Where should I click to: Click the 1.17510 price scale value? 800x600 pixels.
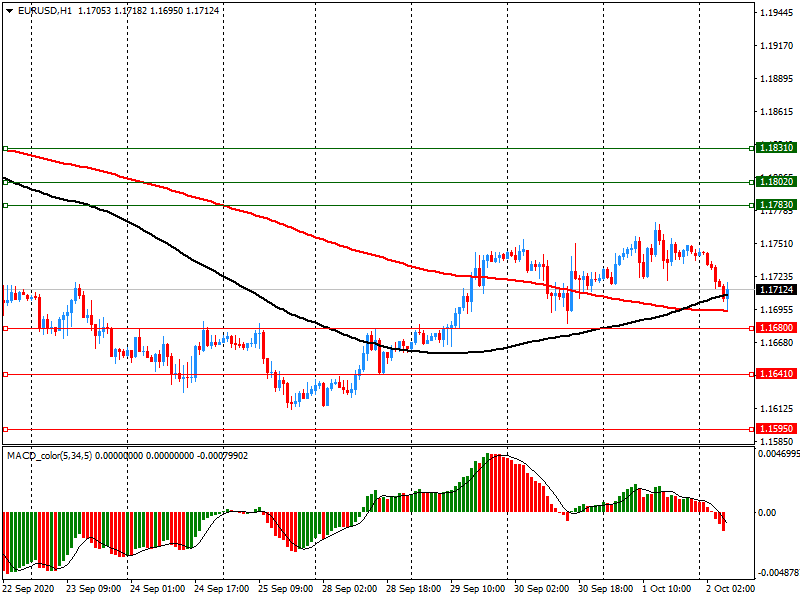point(776,243)
